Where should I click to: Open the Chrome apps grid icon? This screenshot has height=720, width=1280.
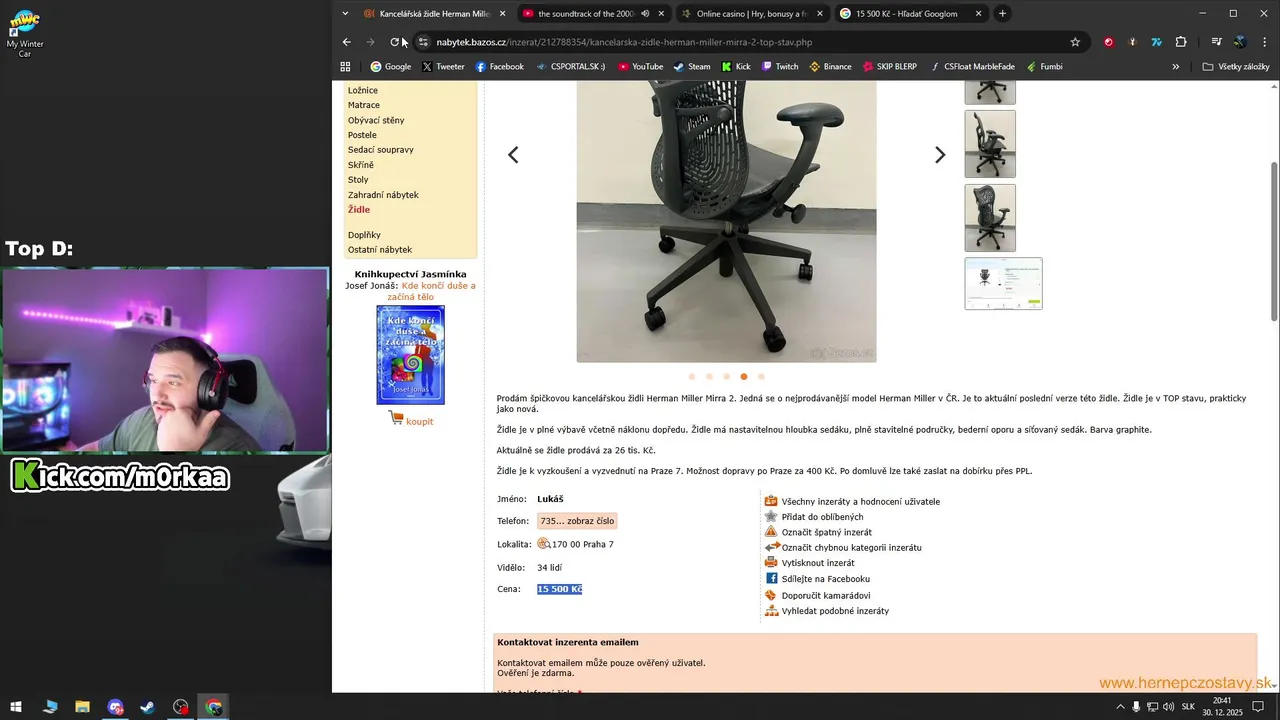[345, 67]
